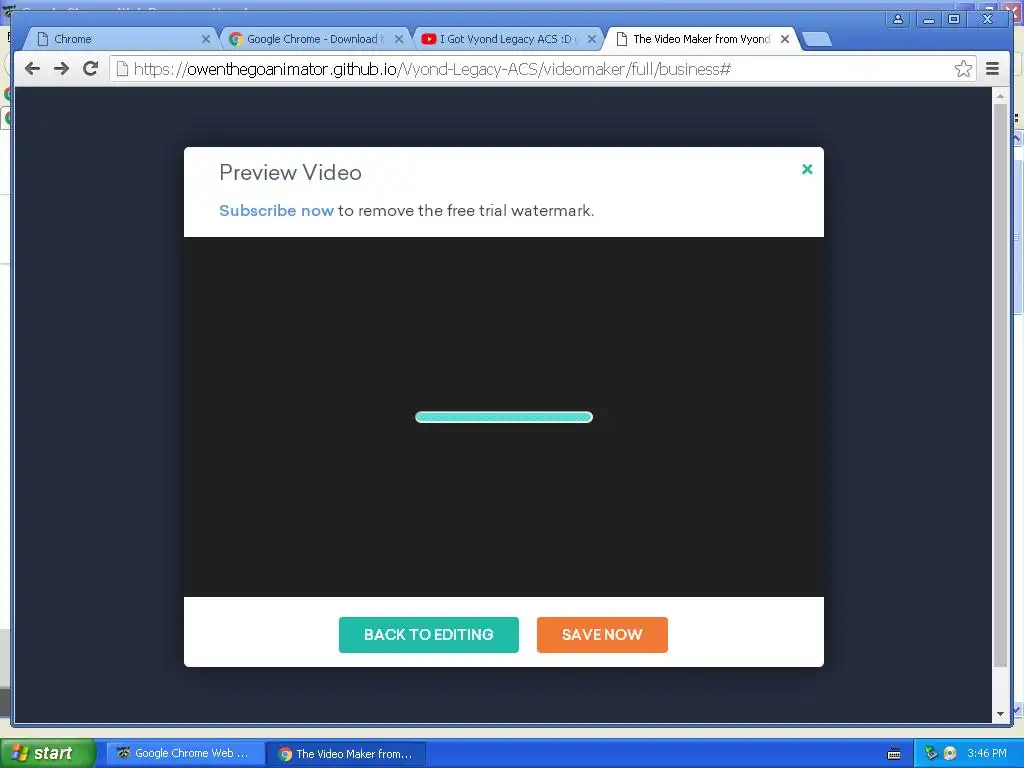Click the safely remove hardware tray icon

931,753
